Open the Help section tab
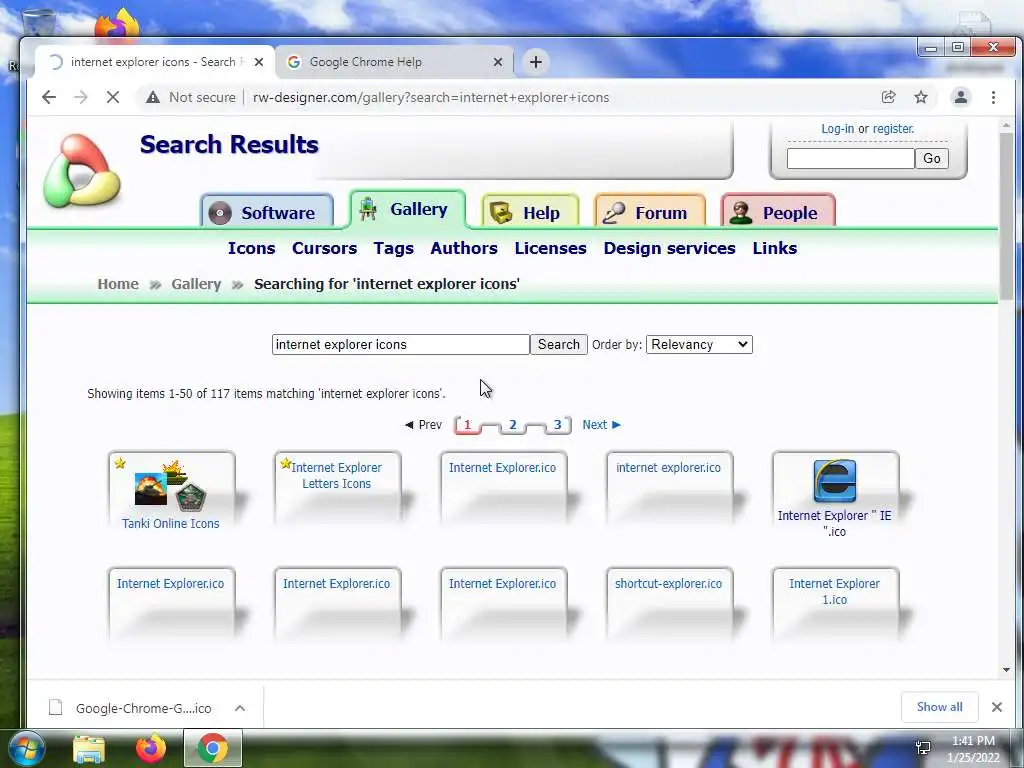 (x=530, y=212)
